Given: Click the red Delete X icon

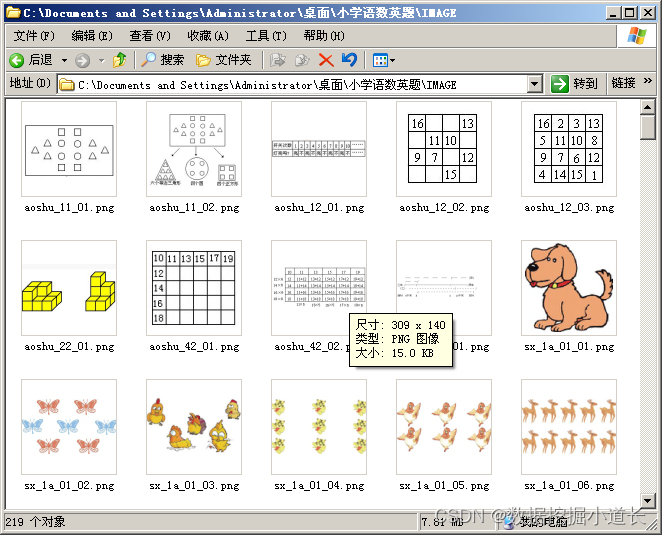Looking at the screenshot, I should [x=326, y=60].
